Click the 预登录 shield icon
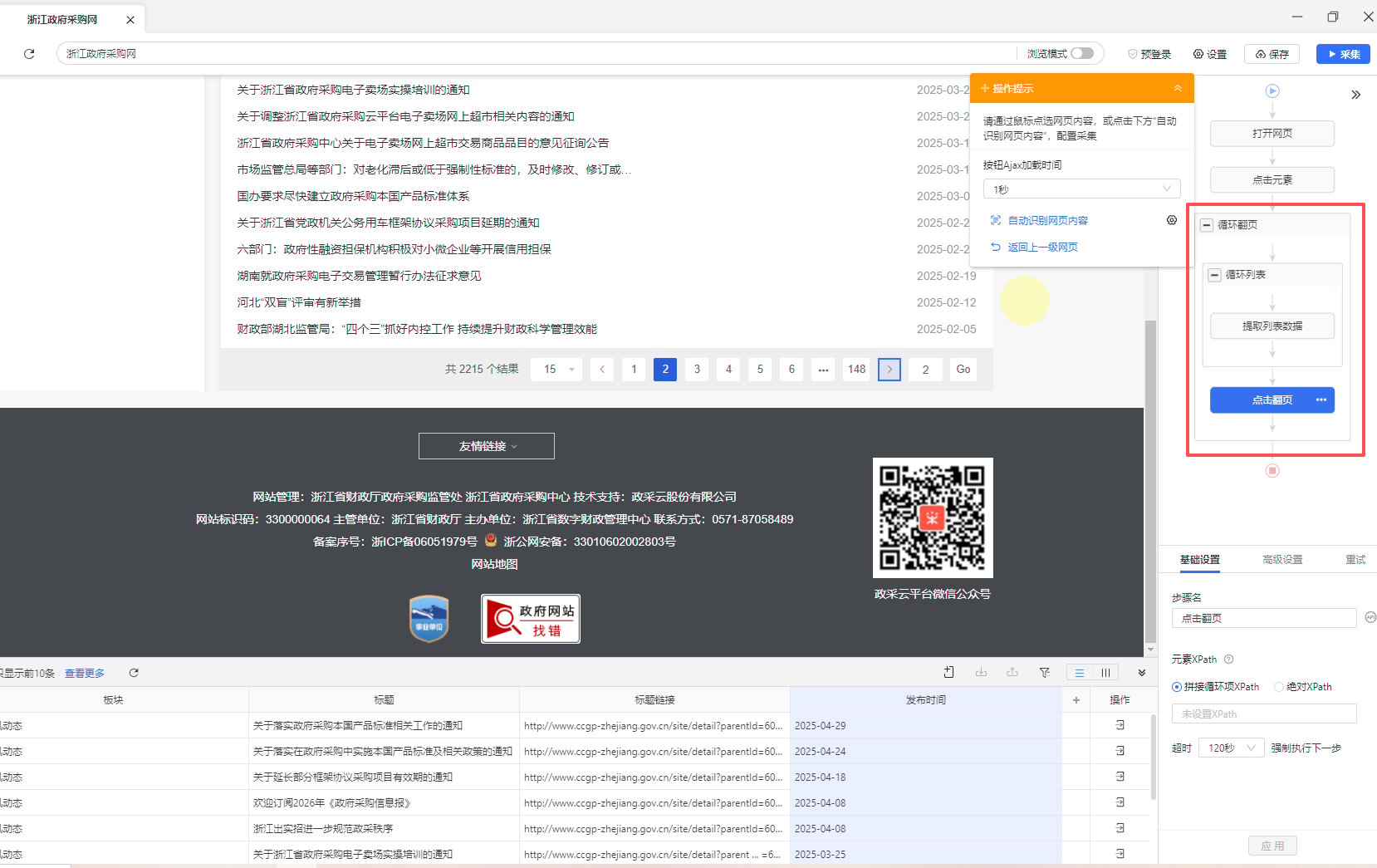Viewport: 1377px width, 868px height. coord(1132,54)
